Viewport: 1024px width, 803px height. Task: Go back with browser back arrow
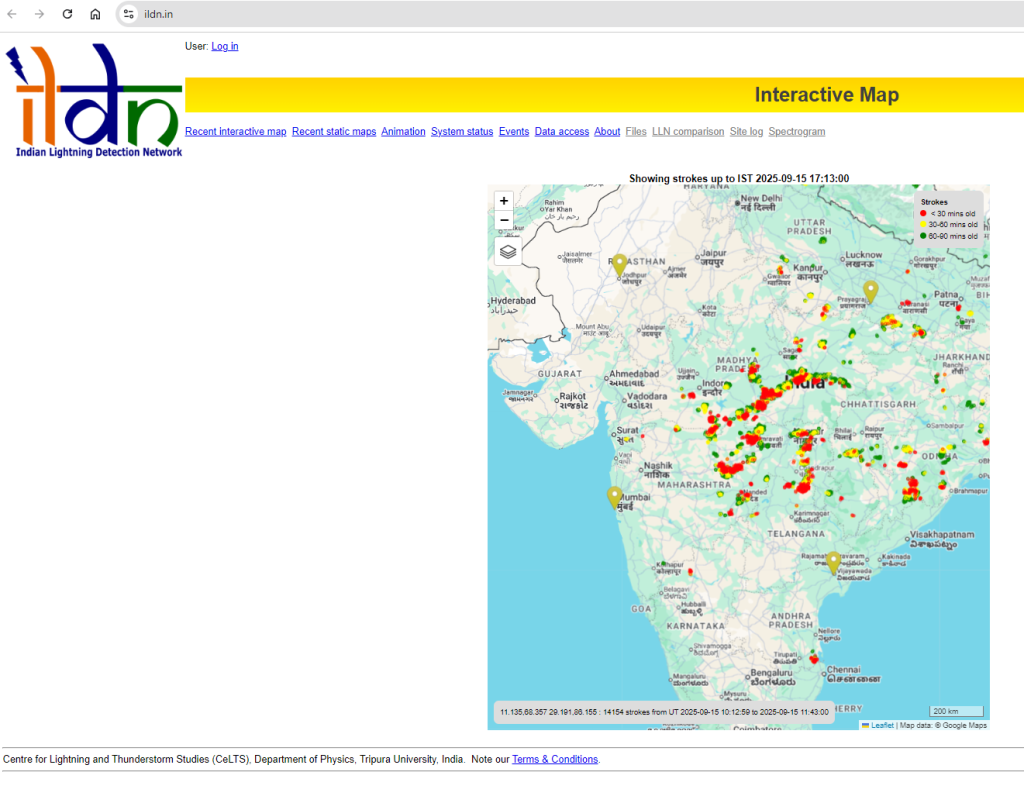pyautogui.click(x=12, y=14)
